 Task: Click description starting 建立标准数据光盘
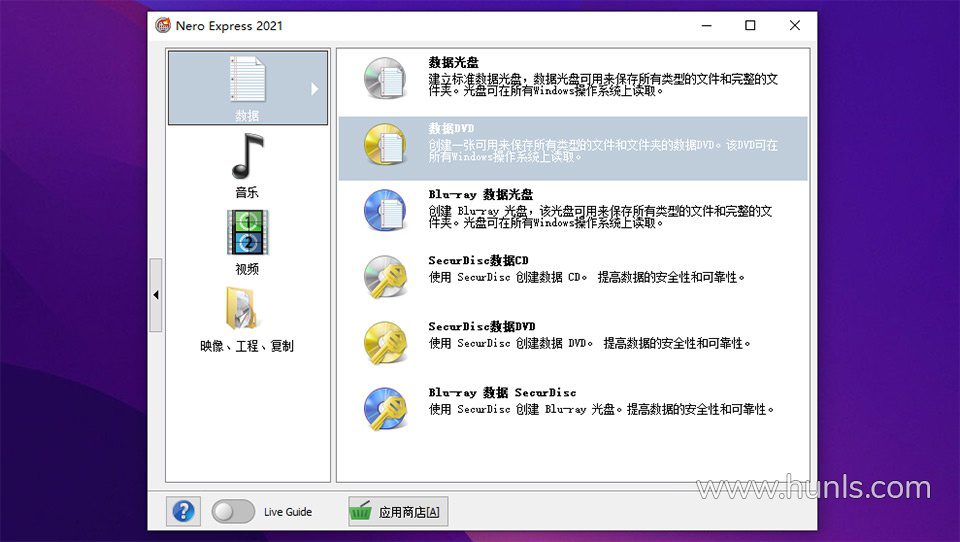coord(604,85)
